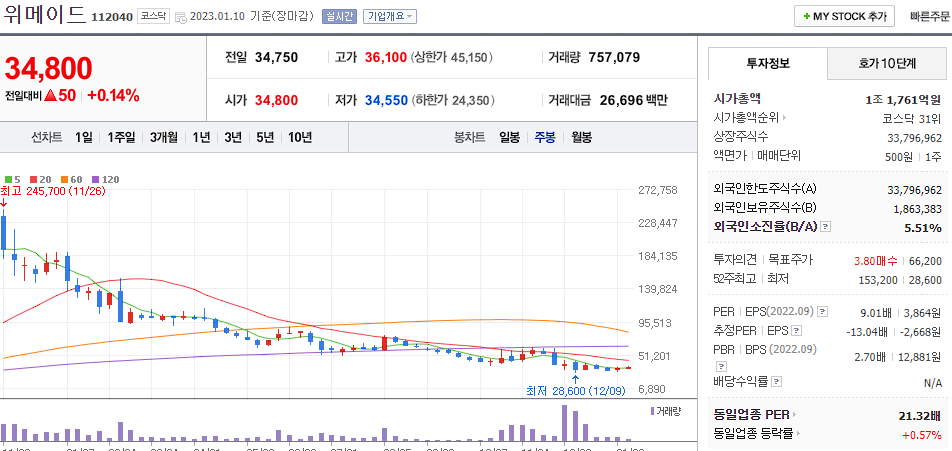This screenshot has height=451, width=952.
Task: Click the blue arrow at 최저 28,600 (12/09)
Action: coord(575,379)
